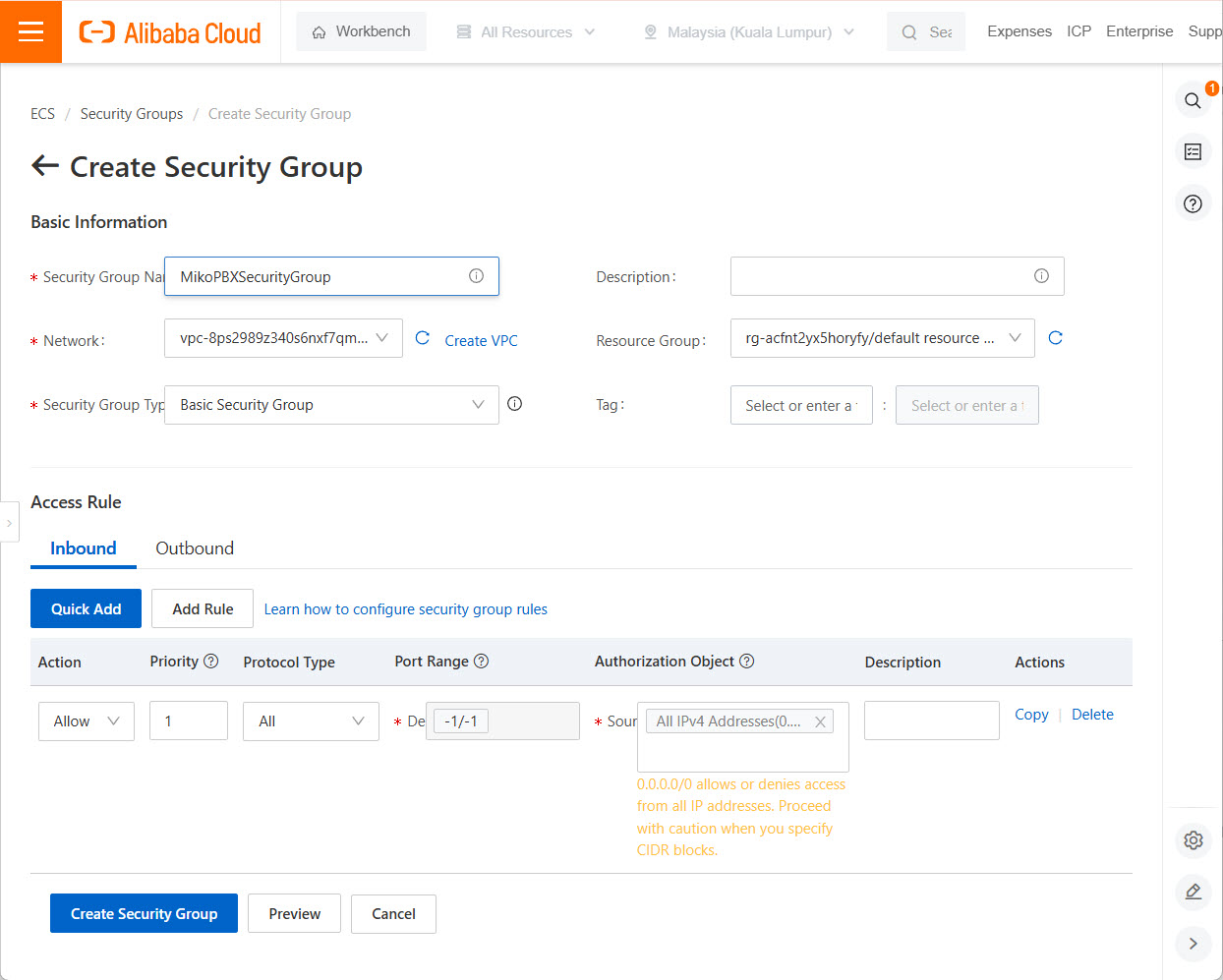Refresh the Resource Group list
This screenshot has height=980, width=1223.
coord(1055,338)
